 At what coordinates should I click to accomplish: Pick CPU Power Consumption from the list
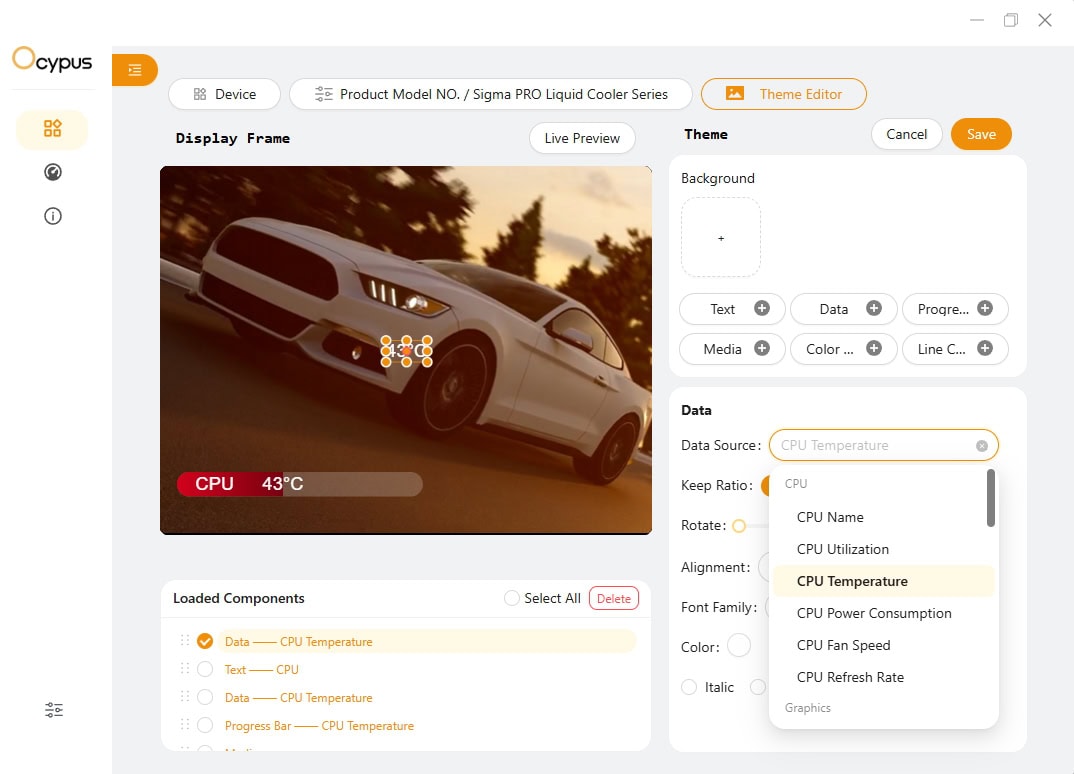[874, 613]
